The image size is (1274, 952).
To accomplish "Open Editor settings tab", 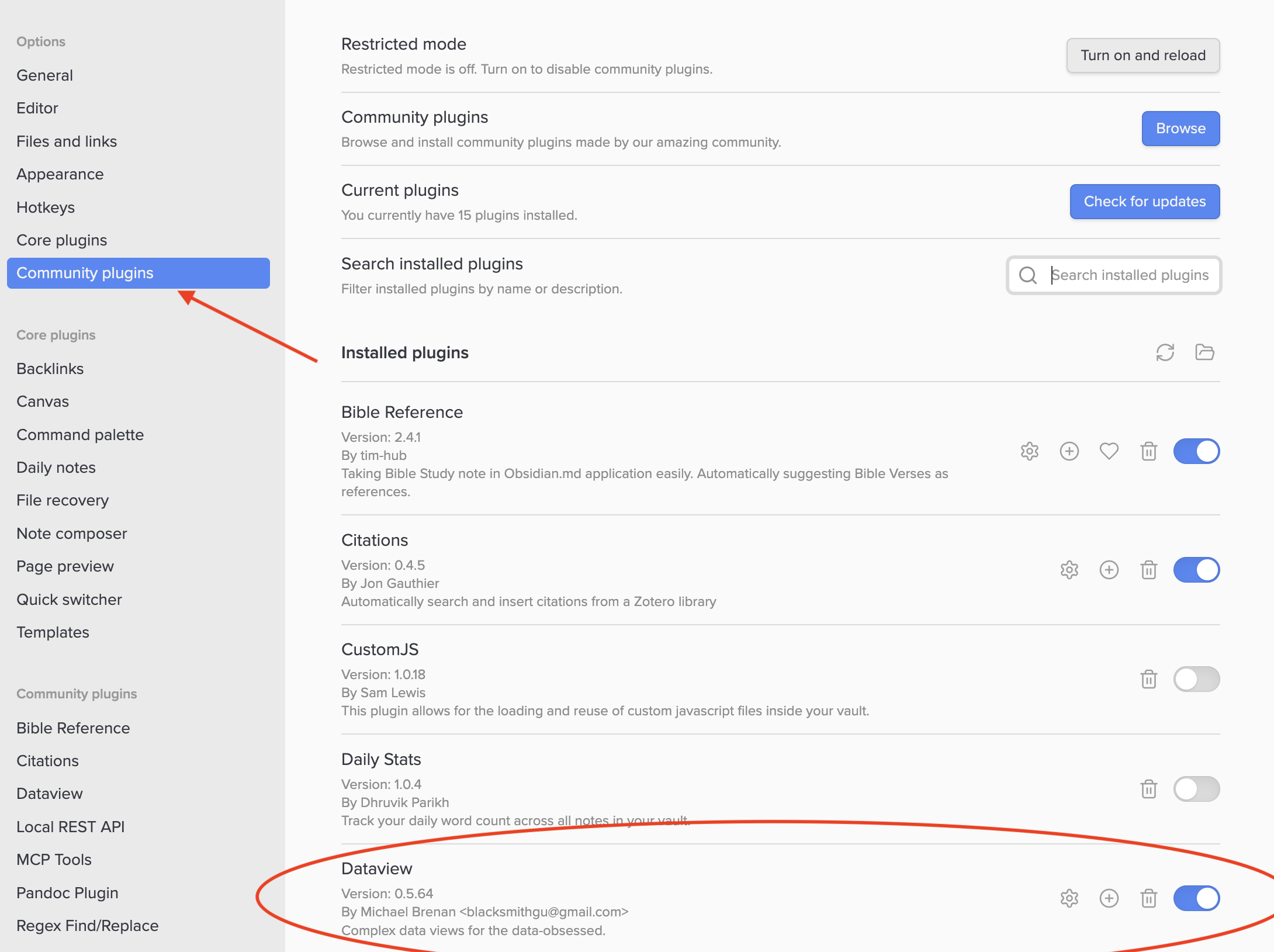I will coord(138,108).
